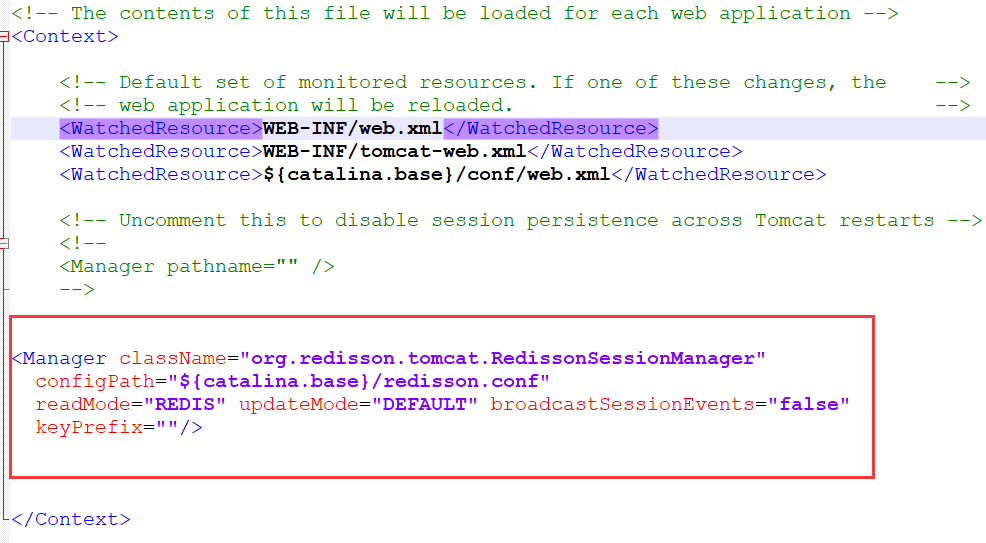986x543 pixels.
Task: Click the "REDIS" value
Action: click(x=185, y=404)
